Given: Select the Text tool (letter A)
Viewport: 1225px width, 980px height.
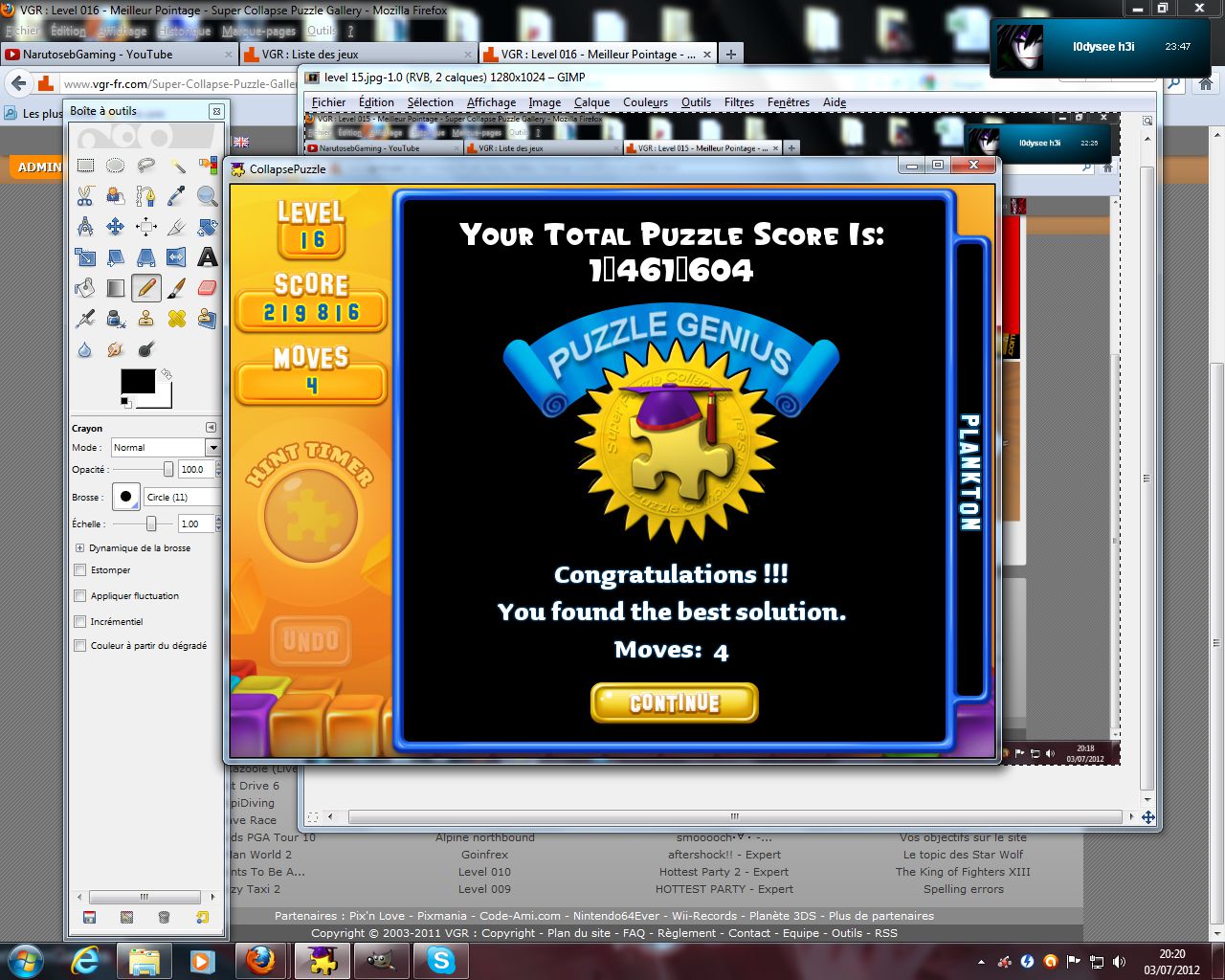Looking at the screenshot, I should pyautogui.click(x=207, y=256).
